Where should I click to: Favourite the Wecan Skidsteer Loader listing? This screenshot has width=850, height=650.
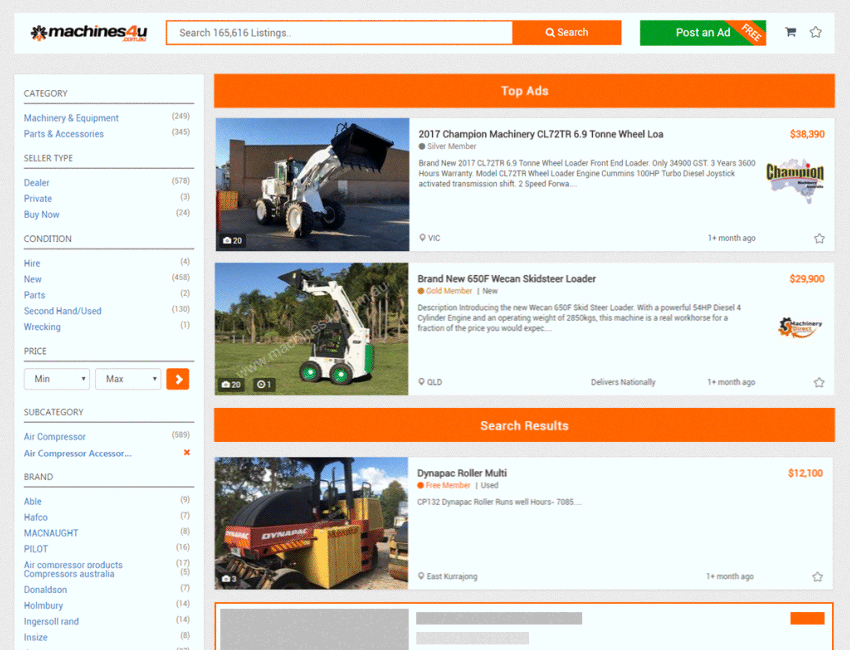[819, 383]
